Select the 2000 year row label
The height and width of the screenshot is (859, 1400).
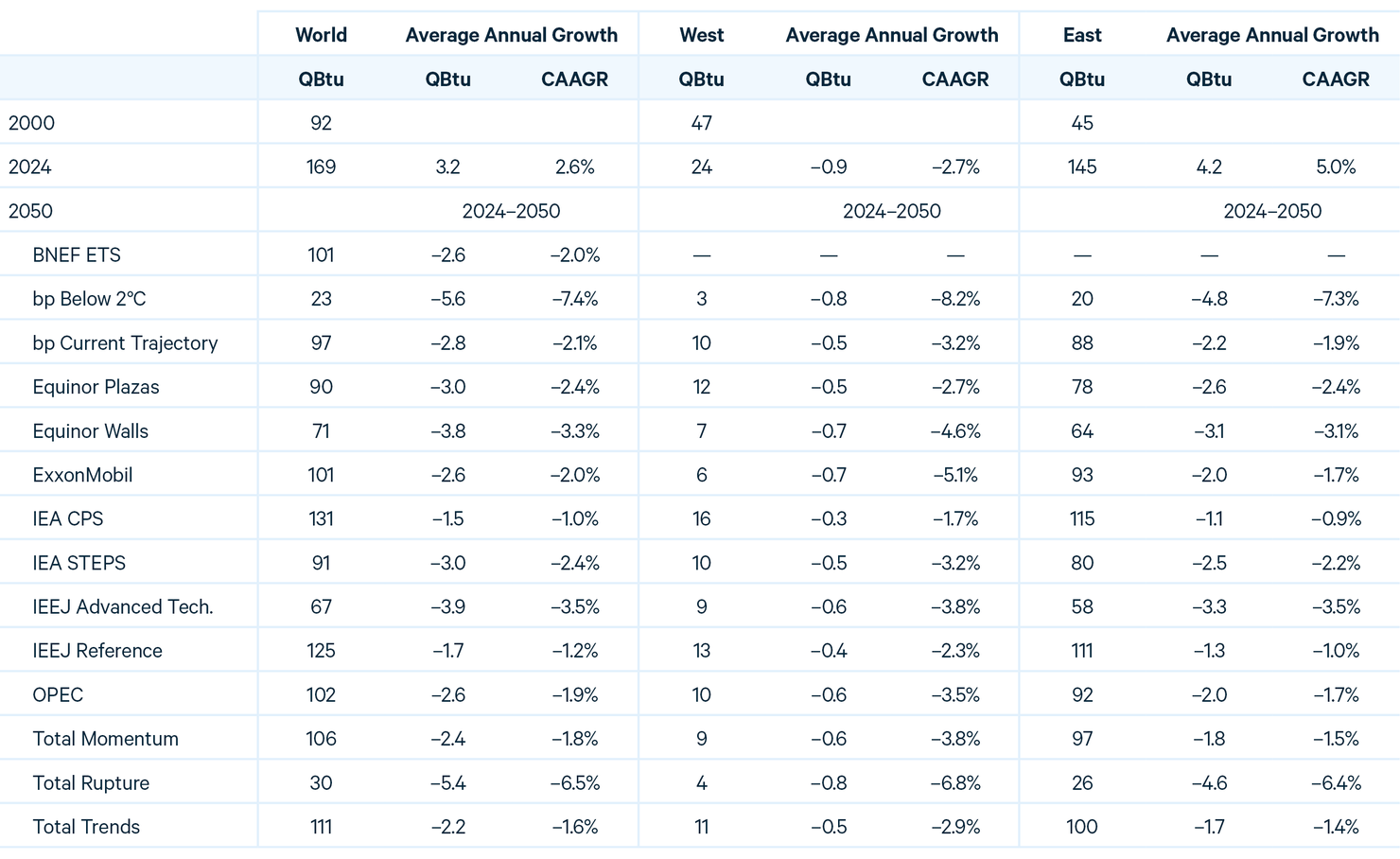point(31,123)
